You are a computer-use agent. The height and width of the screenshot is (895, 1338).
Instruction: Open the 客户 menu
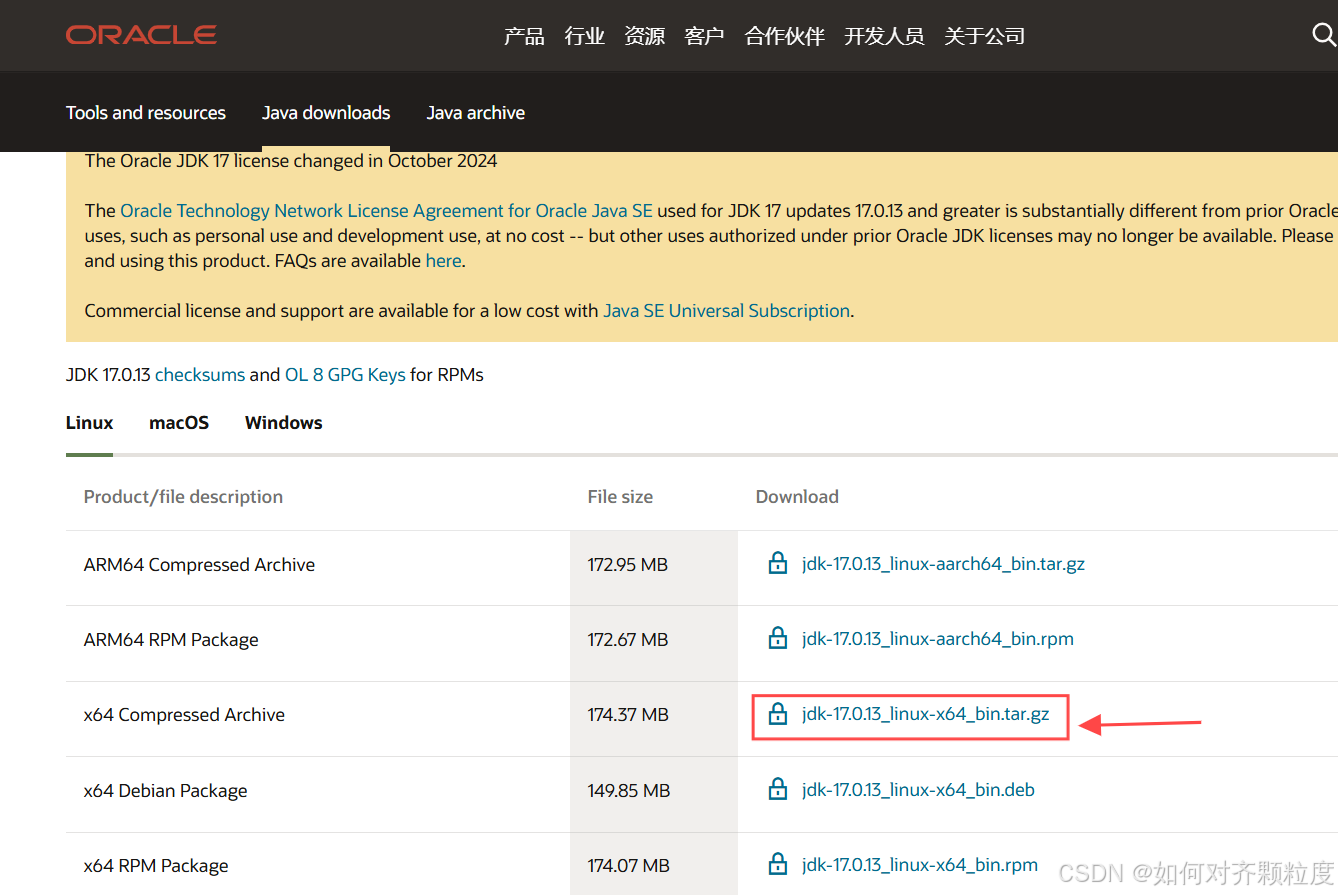pos(704,36)
